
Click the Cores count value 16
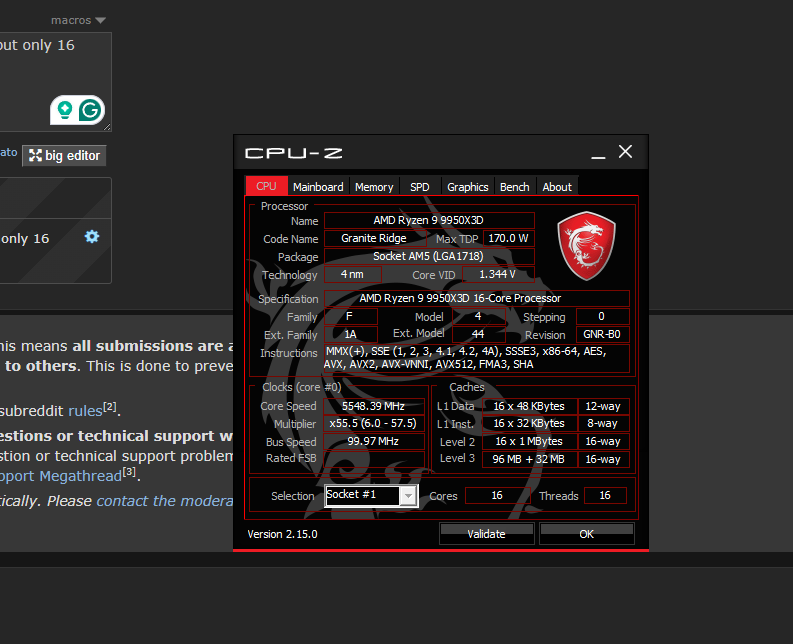(x=498, y=495)
